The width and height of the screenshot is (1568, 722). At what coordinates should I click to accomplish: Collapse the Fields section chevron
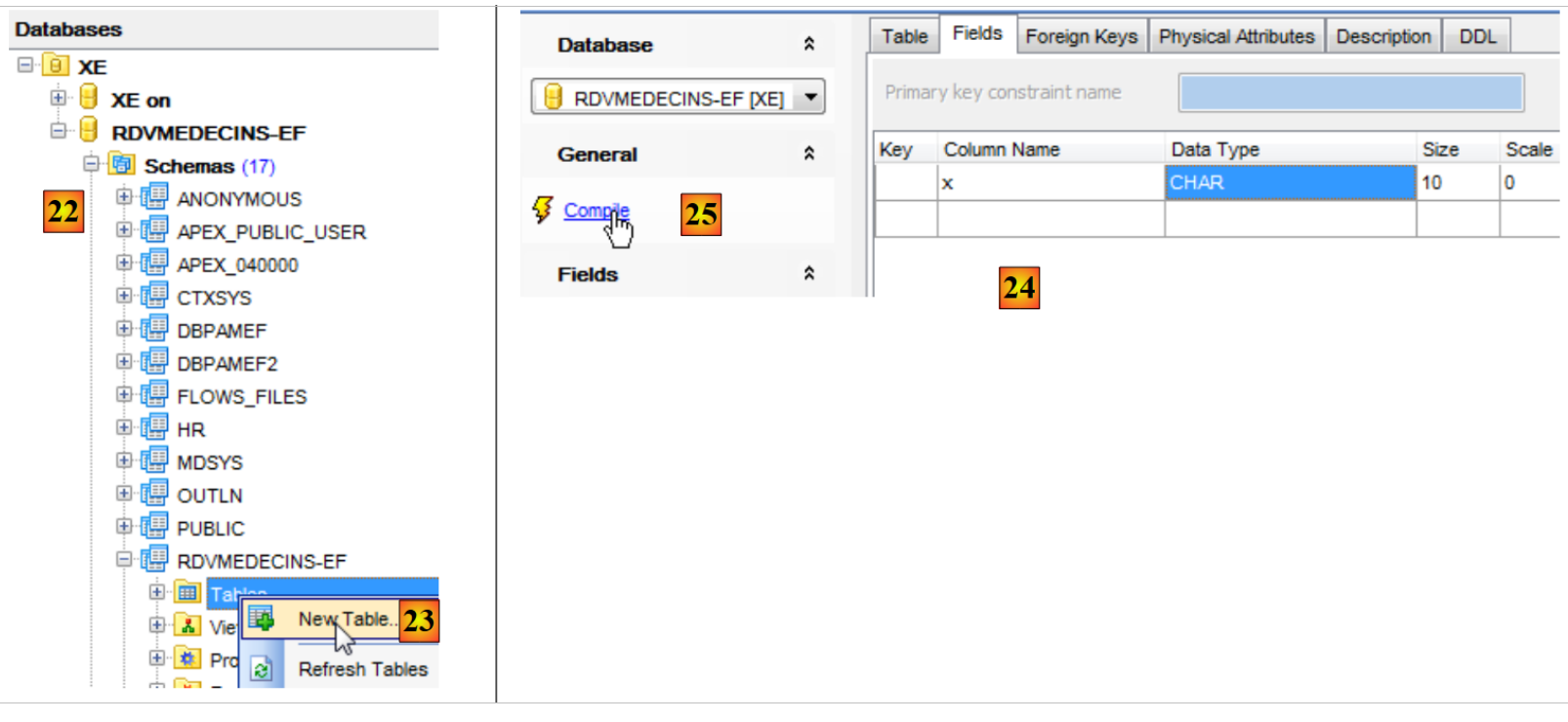tap(808, 273)
